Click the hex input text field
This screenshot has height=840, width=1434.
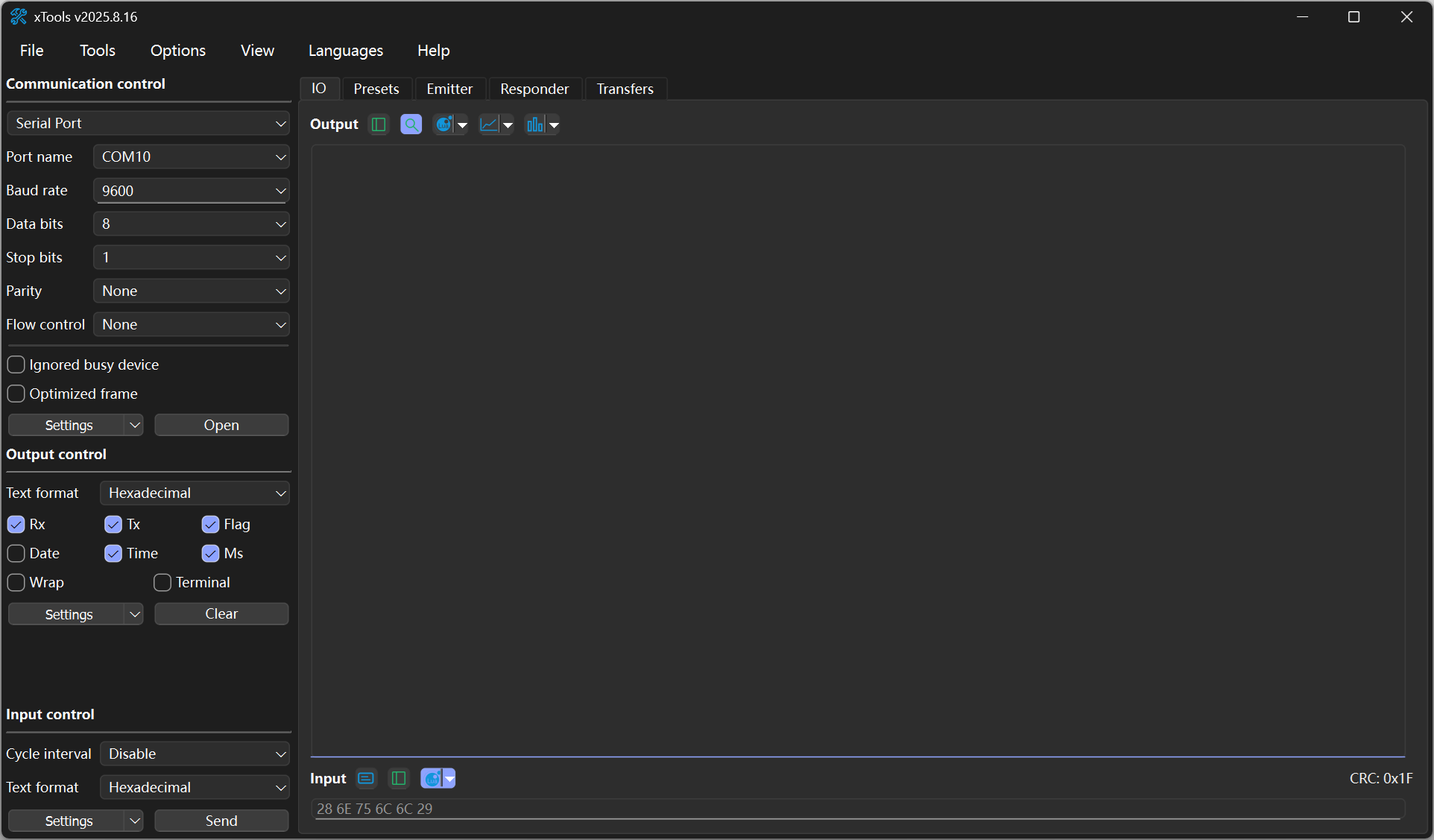[x=857, y=809]
